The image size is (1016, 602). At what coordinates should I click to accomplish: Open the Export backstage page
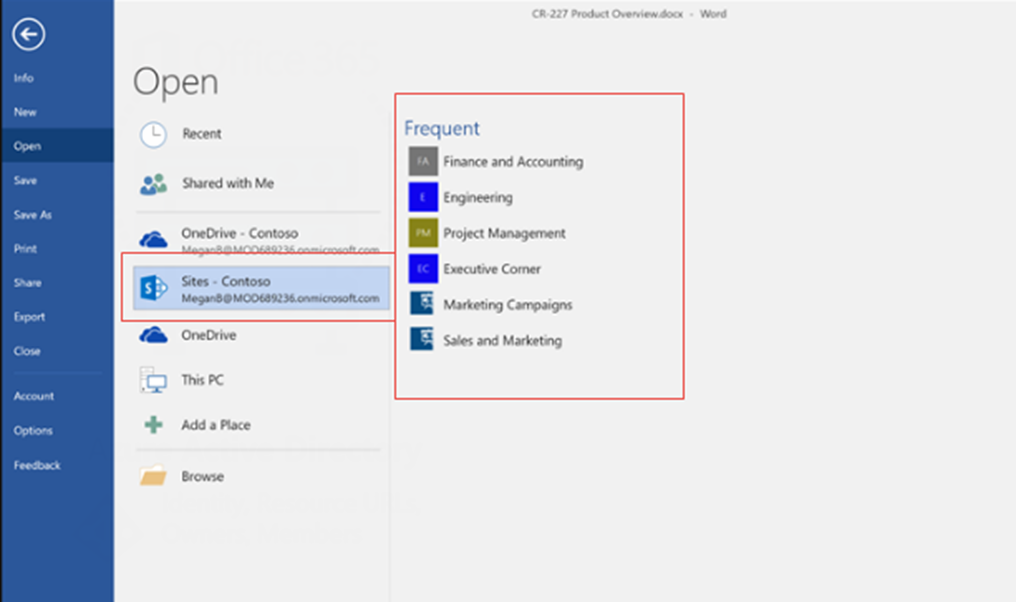tap(29, 317)
